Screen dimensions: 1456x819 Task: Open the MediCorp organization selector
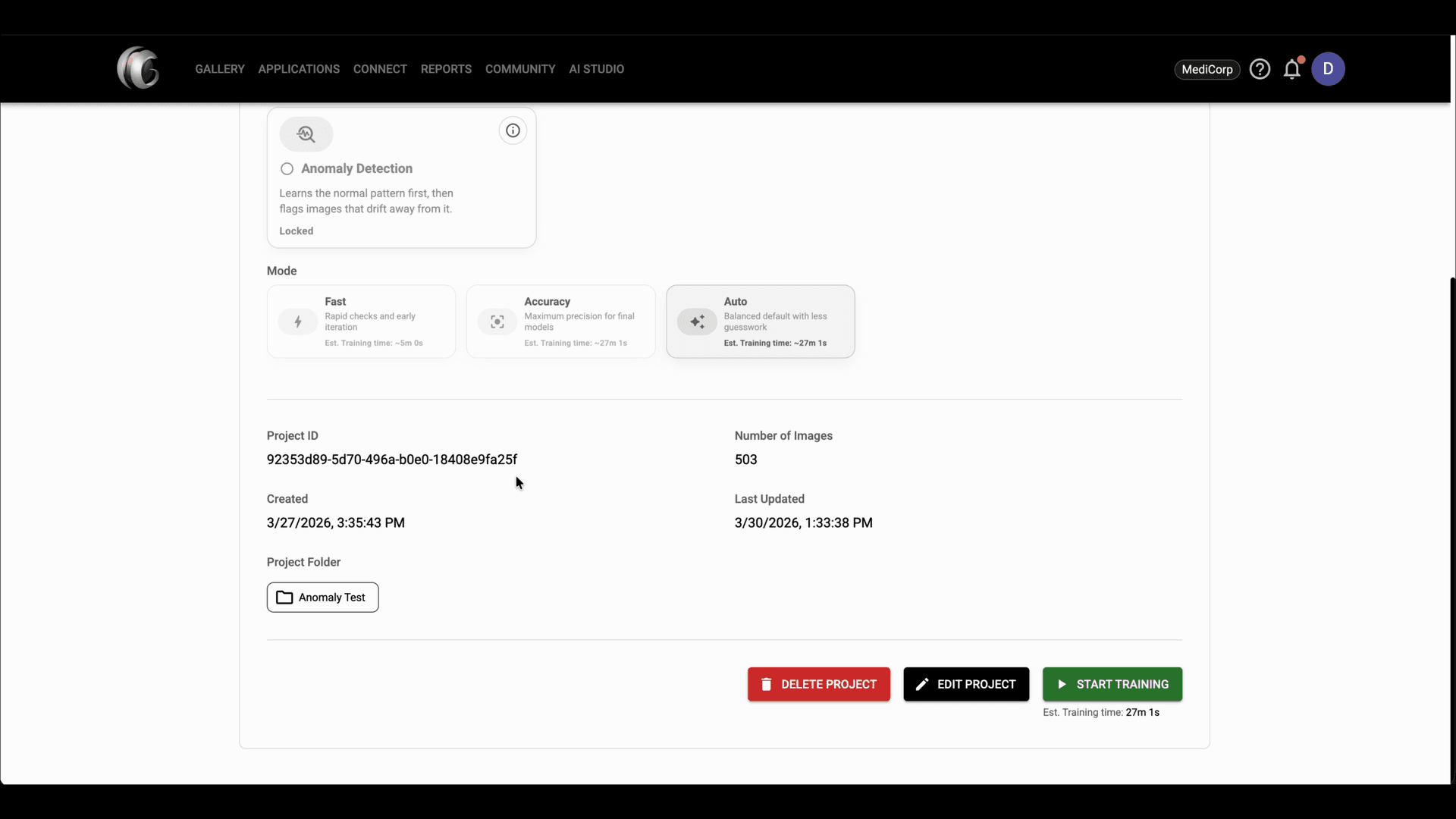pyautogui.click(x=1207, y=69)
